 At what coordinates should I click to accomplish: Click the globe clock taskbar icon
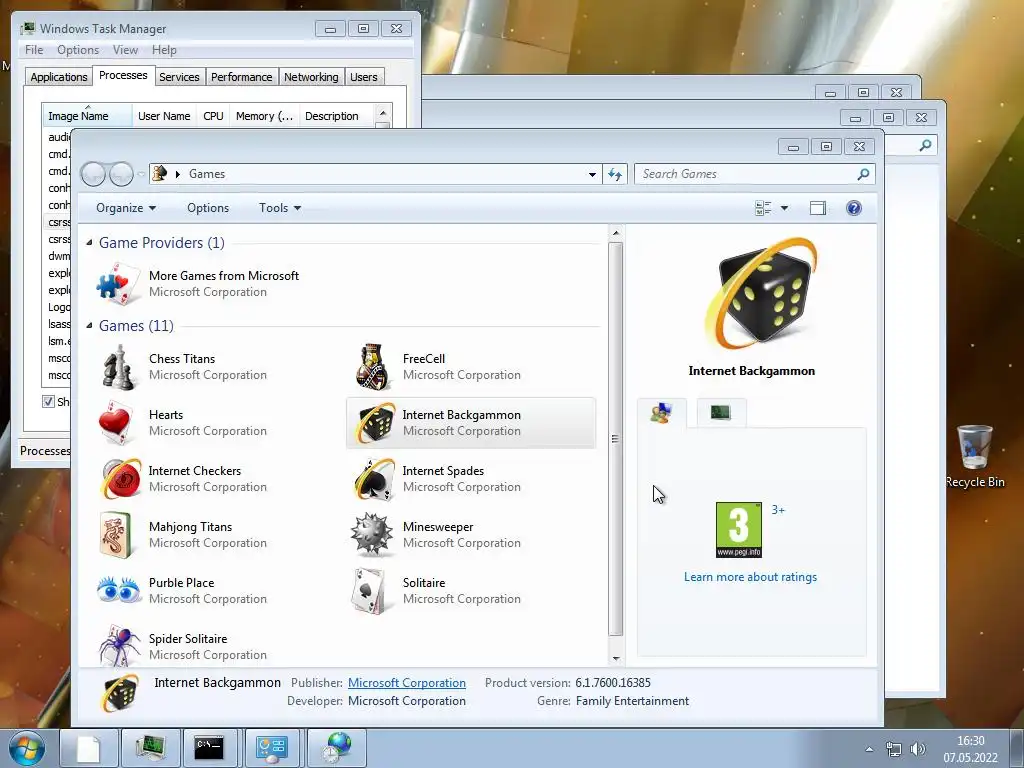click(337, 748)
